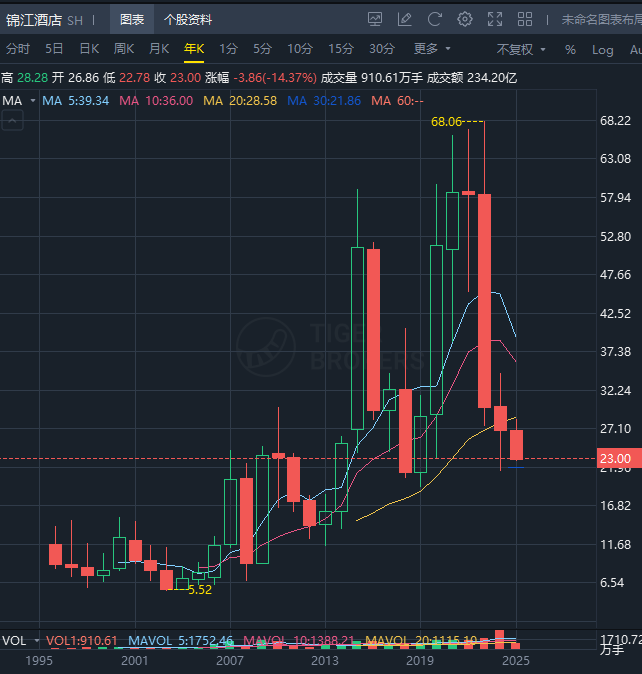Click the MA 60 indicator label
This screenshot has width=642, height=674.
coord(397,101)
